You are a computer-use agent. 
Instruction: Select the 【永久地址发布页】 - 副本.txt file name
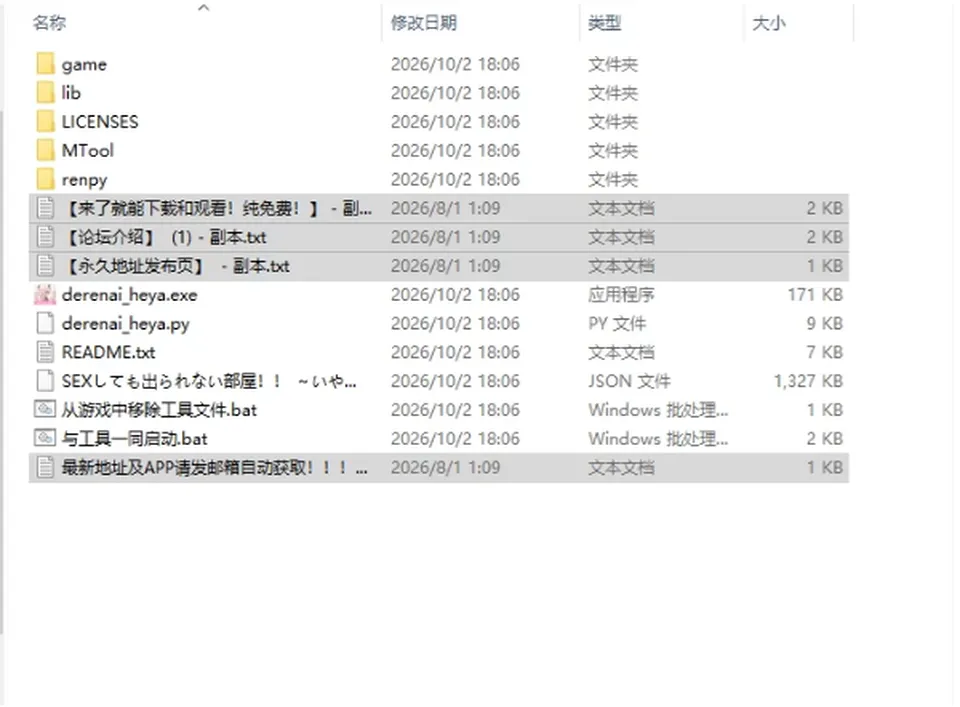(x=176, y=266)
